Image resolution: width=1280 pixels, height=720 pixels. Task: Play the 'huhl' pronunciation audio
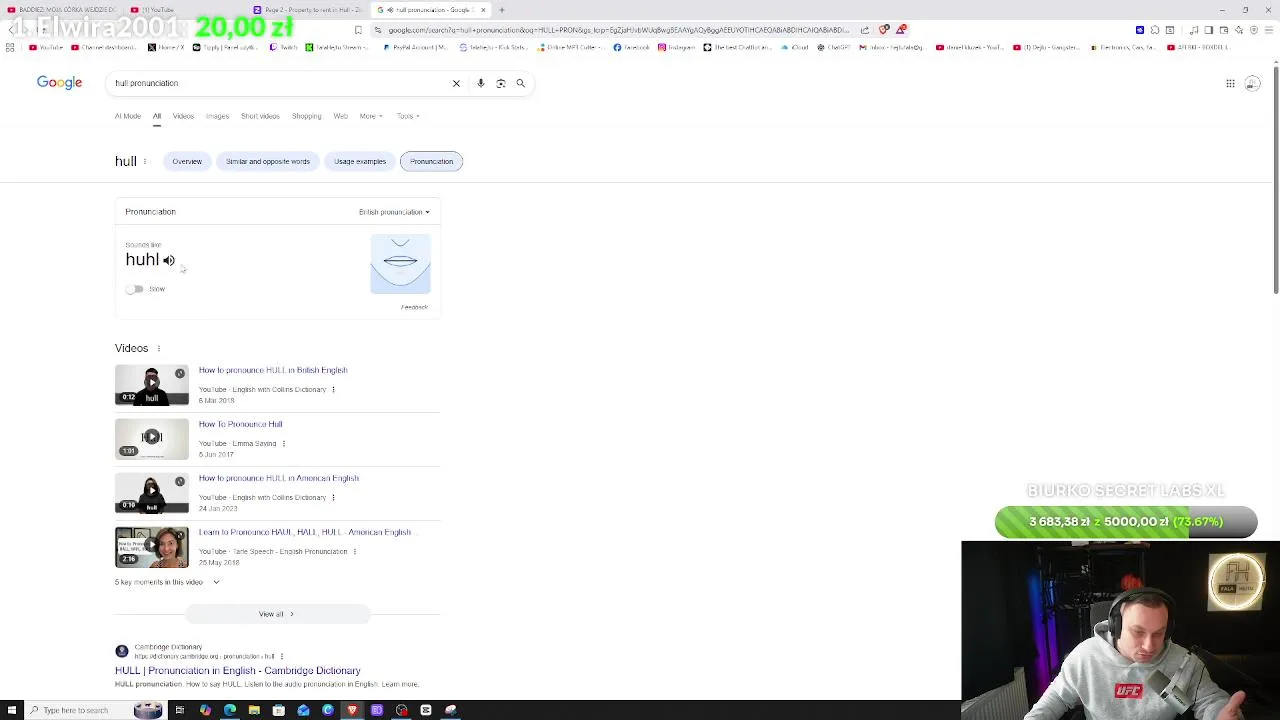click(169, 260)
